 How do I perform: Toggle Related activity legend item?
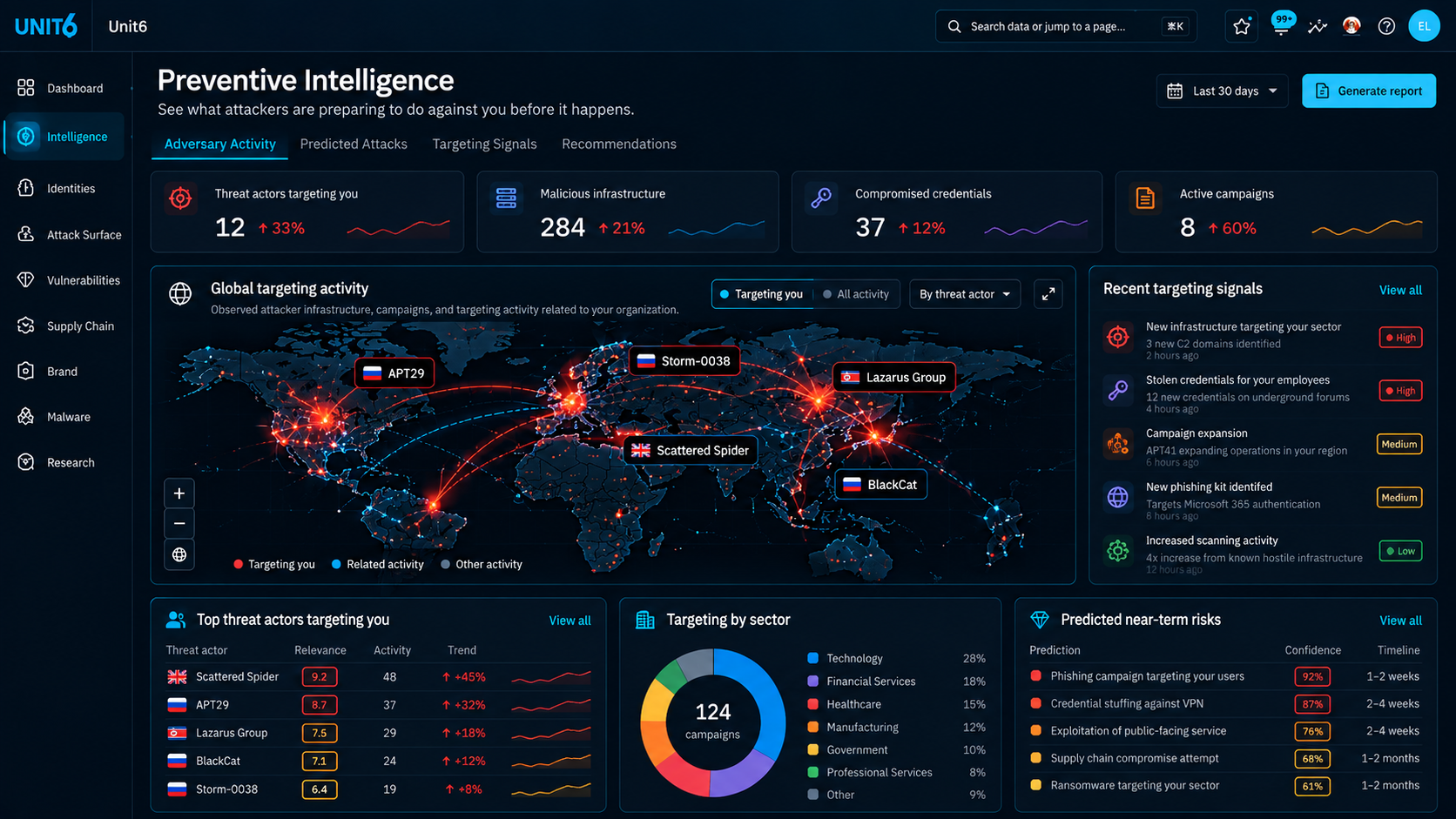click(x=378, y=564)
